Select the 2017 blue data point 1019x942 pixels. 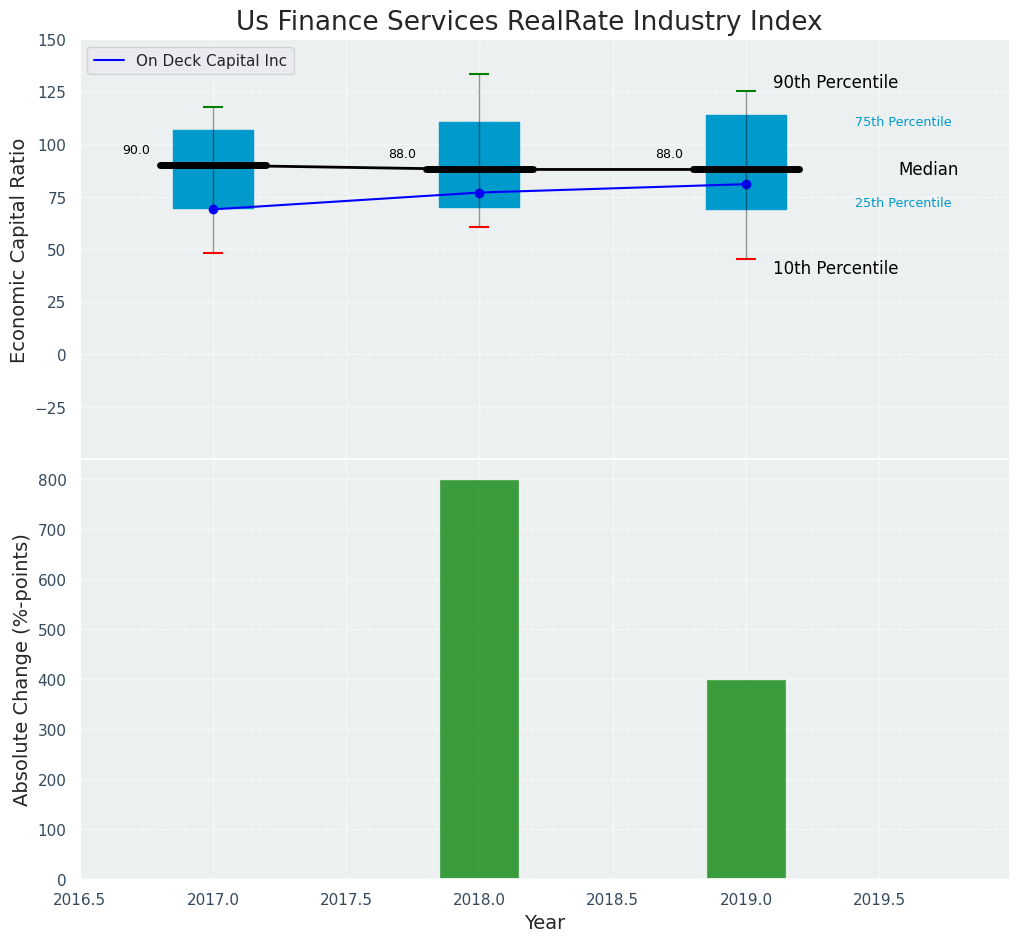[x=213, y=209]
